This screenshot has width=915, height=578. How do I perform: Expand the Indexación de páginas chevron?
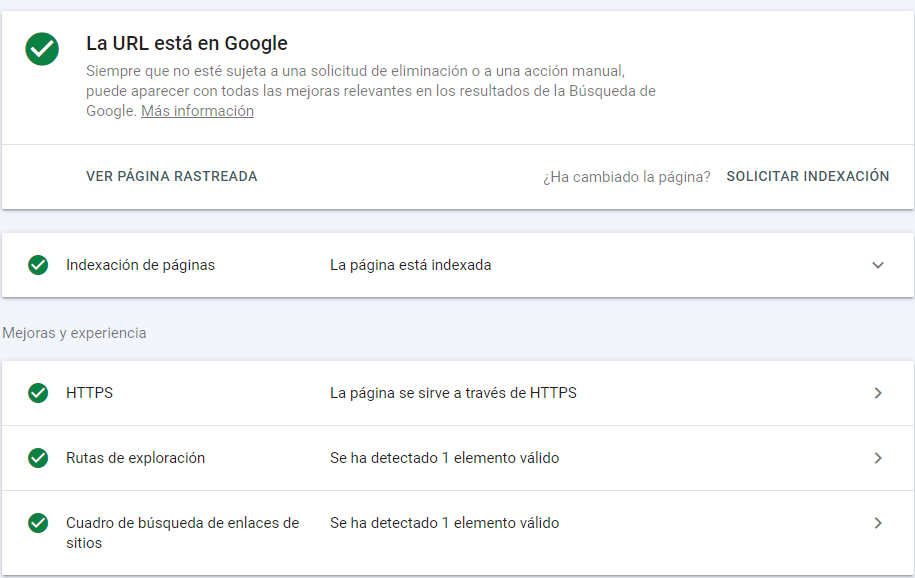point(878,265)
